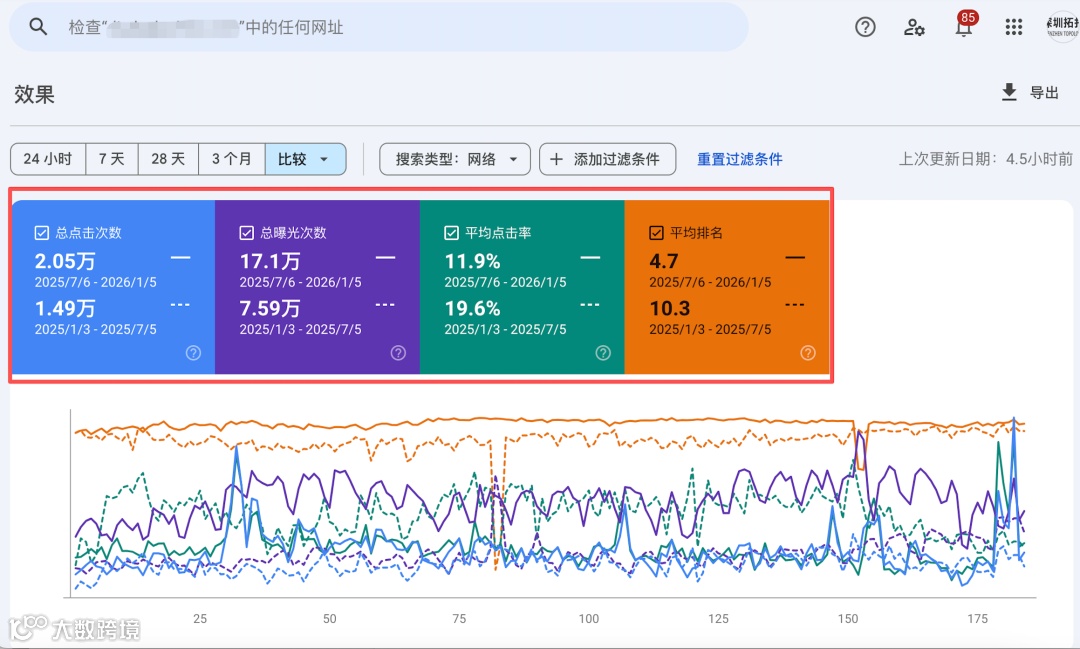Image resolution: width=1080 pixels, height=649 pixels.
Task: Open the Google apps grid icon
Action: point(1014,27)
